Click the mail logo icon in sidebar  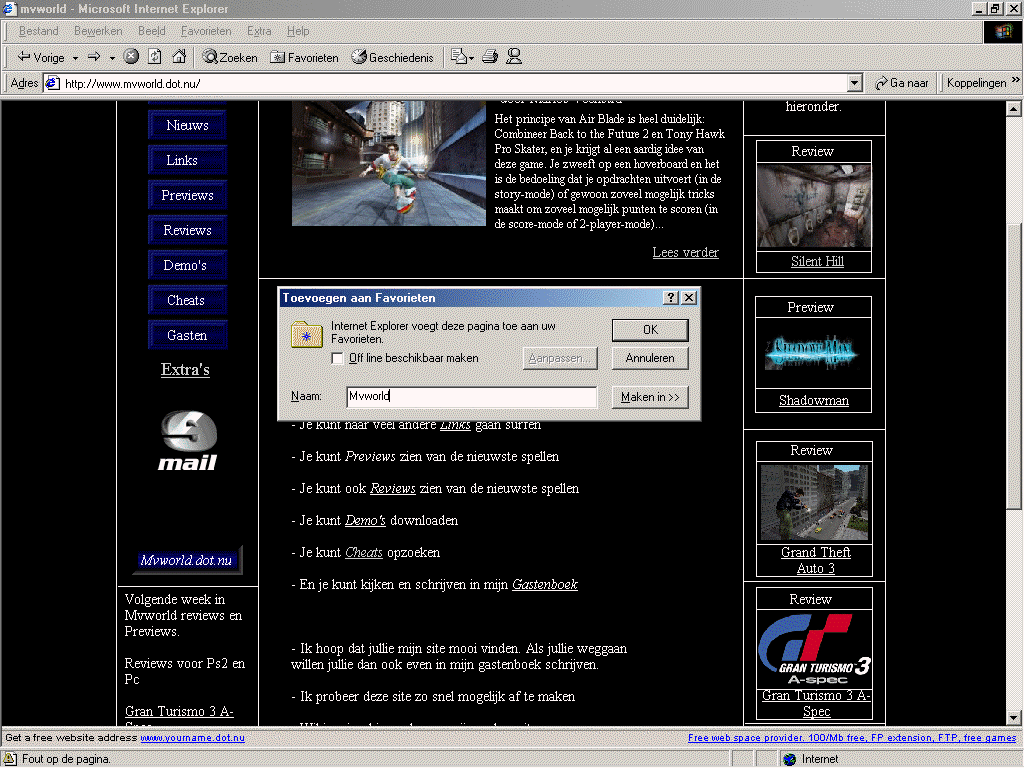click(x=187, y=440)
